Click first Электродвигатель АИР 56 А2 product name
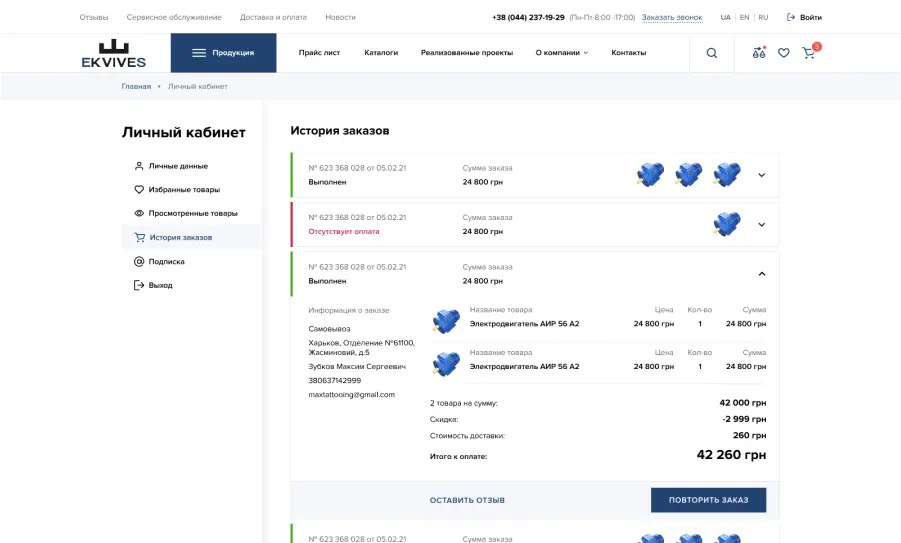Screen dimensions: 901x543 (524, 324)
